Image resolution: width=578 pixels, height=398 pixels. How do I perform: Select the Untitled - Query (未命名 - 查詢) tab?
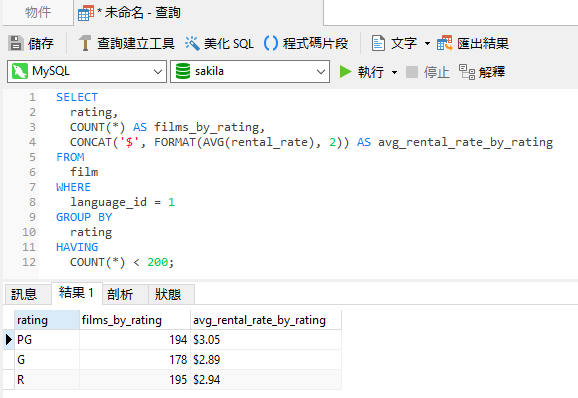tap(198, 13)
